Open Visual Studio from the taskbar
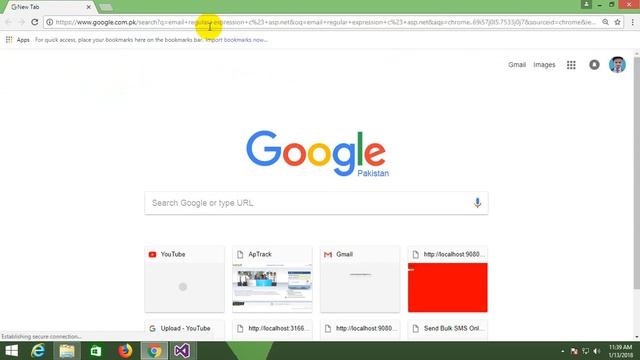Image resolution: width=640 pixels, height=360 pixels. 182,351
